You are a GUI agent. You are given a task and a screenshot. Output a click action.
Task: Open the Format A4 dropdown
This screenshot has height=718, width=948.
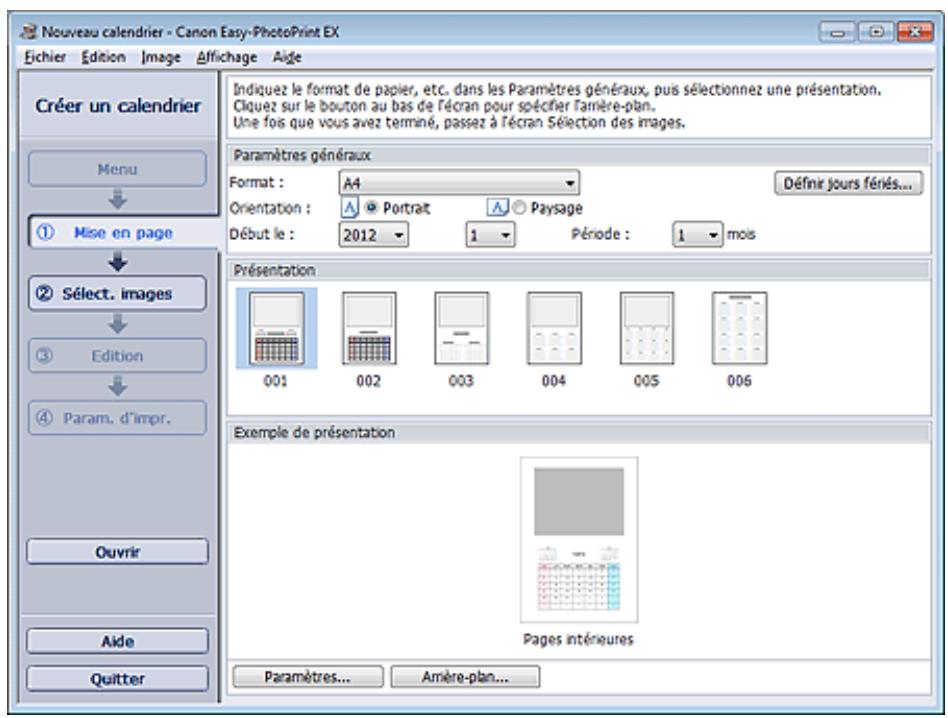tap(459, 183)
